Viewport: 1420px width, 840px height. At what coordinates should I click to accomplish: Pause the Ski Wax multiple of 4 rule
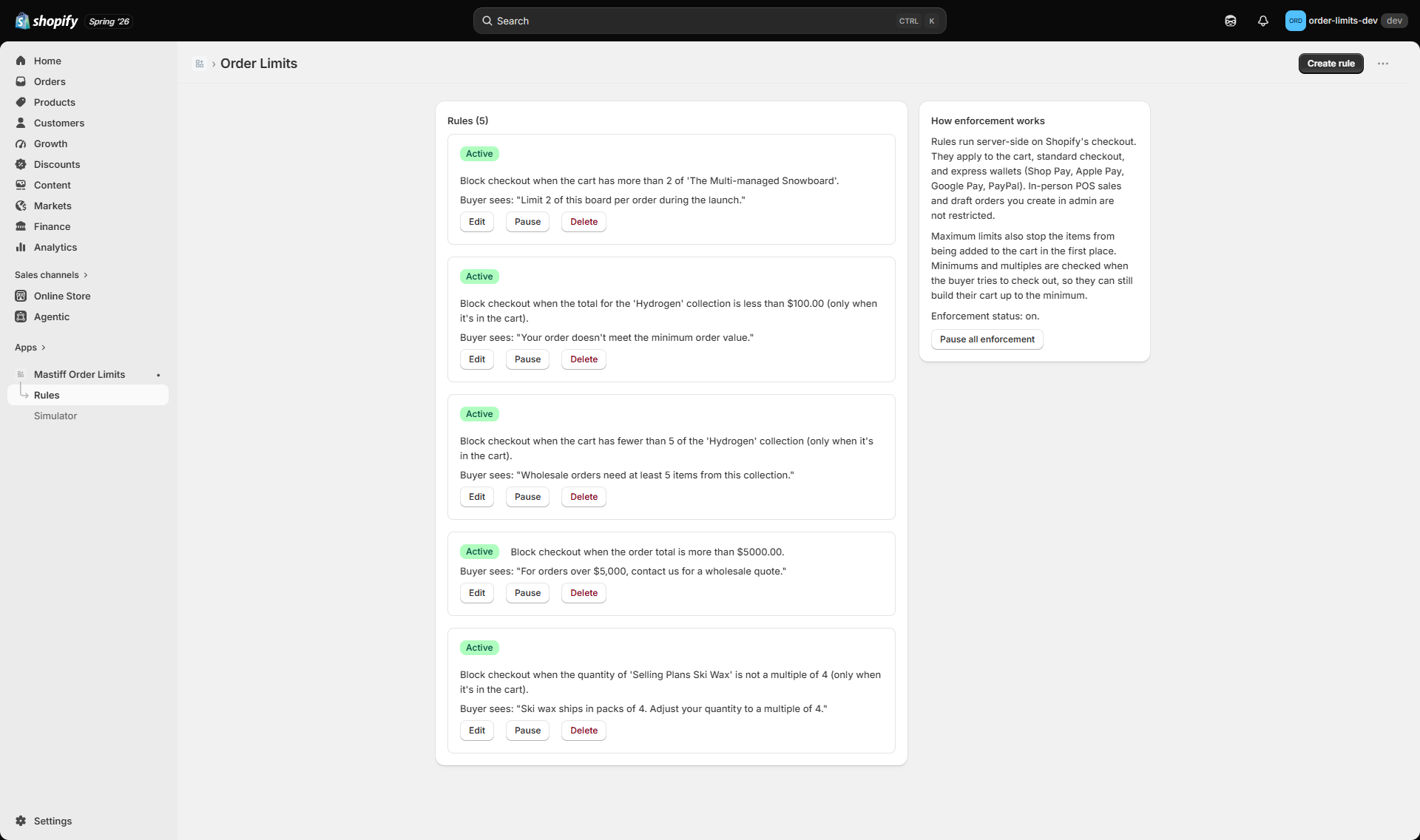[527, 731]
